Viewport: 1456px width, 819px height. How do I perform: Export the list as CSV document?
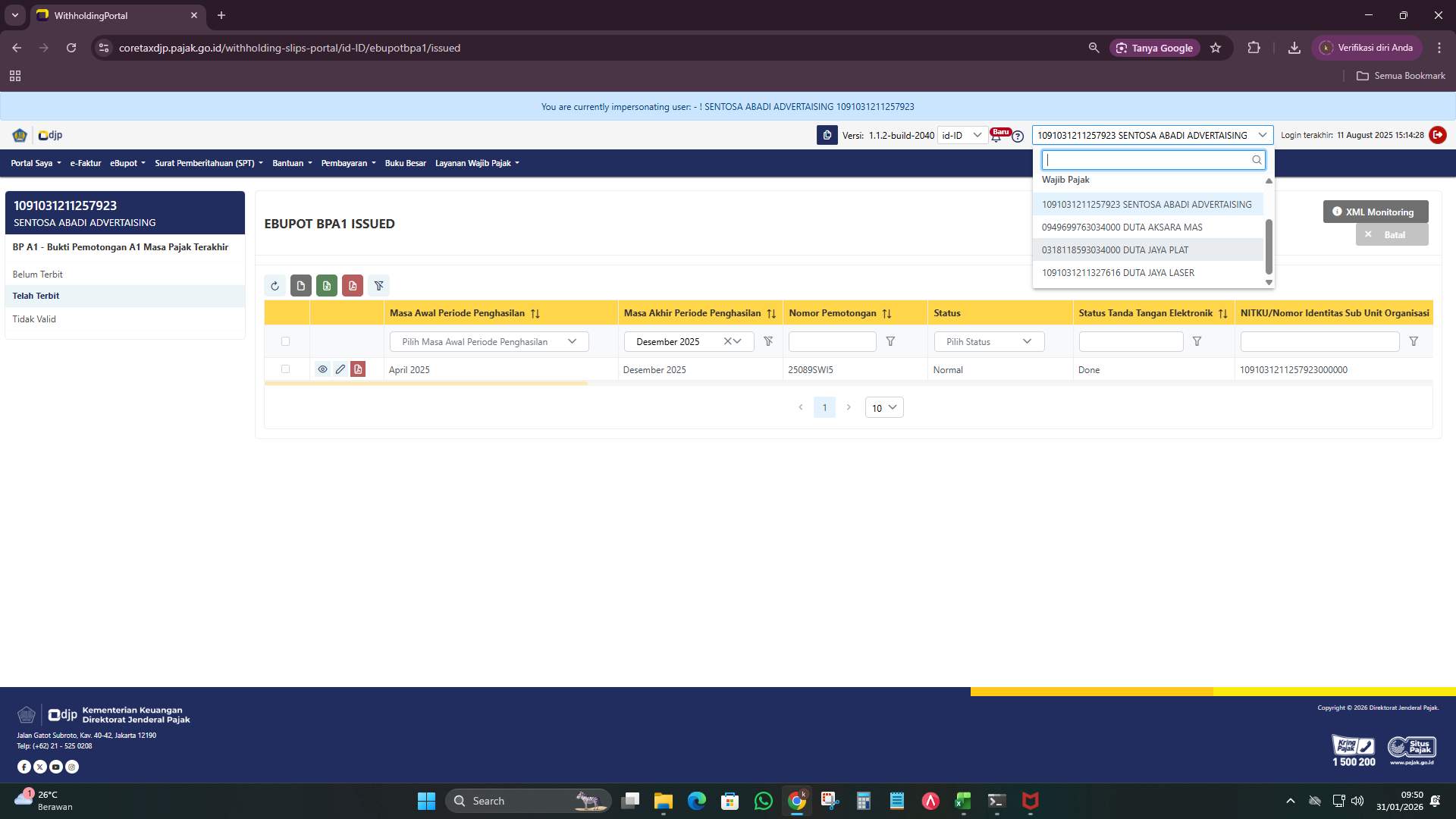[301, 286]
